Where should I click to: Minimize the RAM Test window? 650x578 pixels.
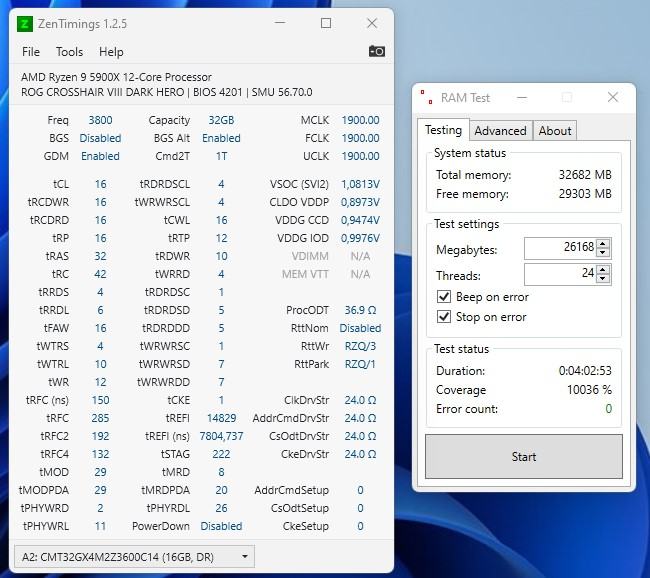[x=522, y=97]
